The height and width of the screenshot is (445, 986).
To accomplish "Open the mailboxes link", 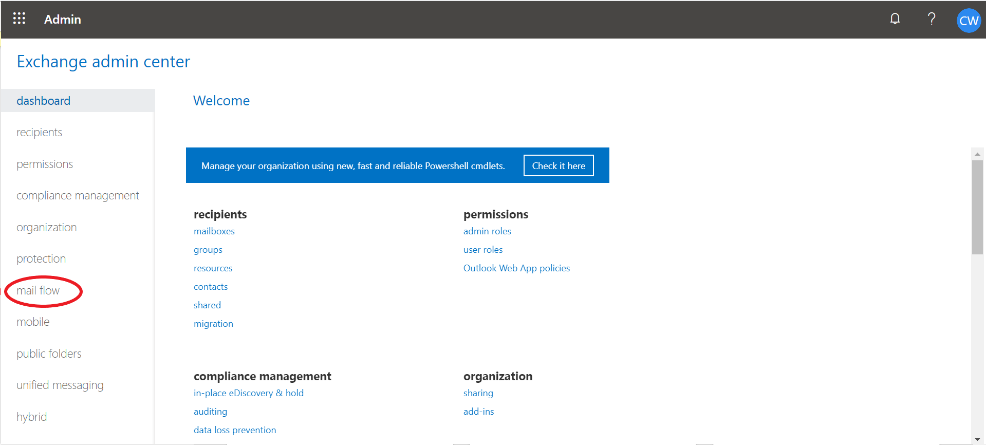I will (214, 231).
